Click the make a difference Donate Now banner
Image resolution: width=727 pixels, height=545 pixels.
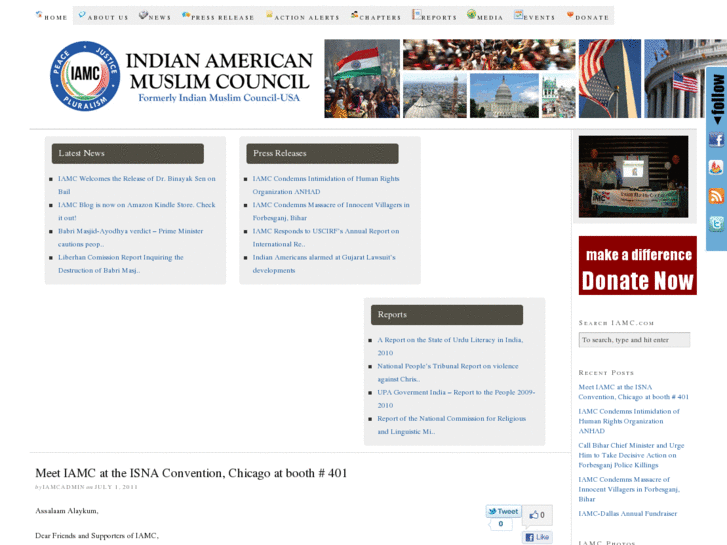(x=638, y=265)
